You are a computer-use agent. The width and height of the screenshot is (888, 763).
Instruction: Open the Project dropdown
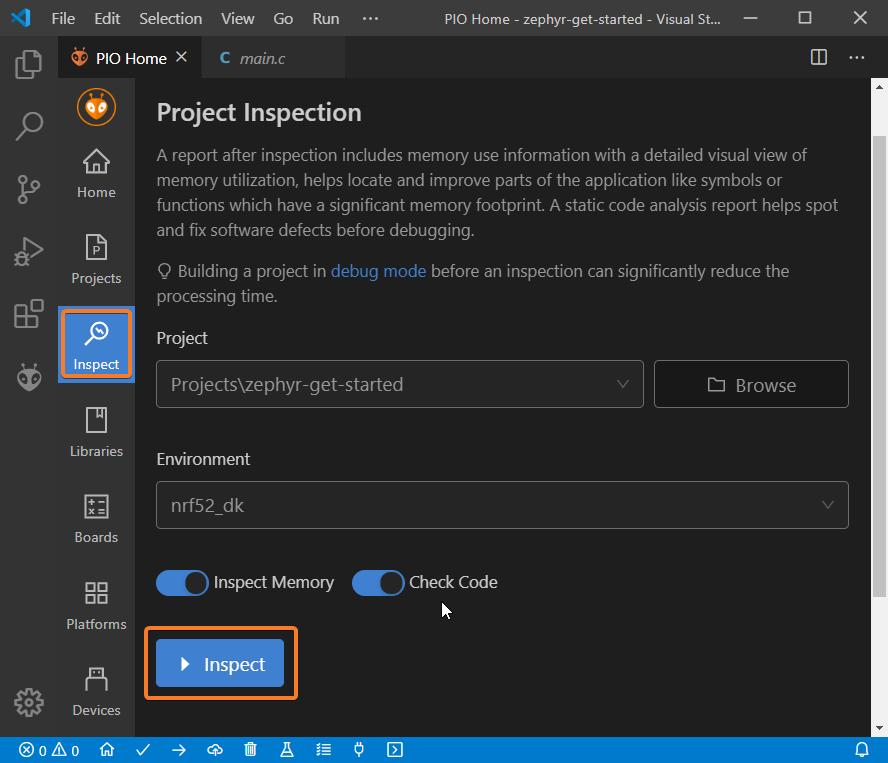pos(400,384)
